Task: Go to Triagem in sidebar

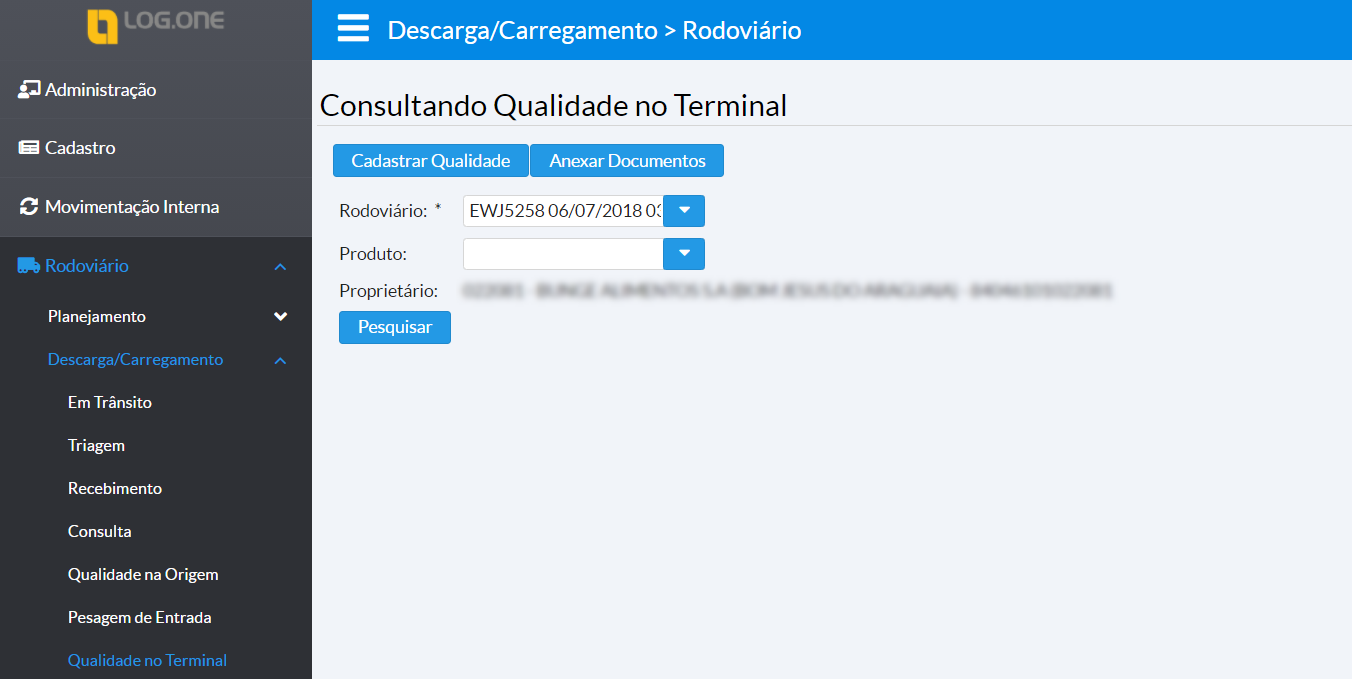Action: (96, 445)
